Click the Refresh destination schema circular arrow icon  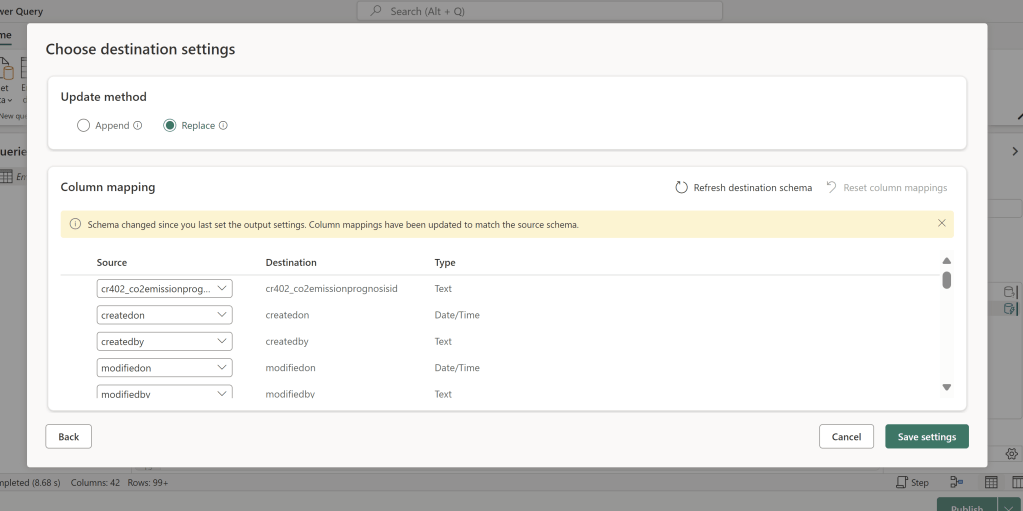pyautogui.click(x=682, y=187)
